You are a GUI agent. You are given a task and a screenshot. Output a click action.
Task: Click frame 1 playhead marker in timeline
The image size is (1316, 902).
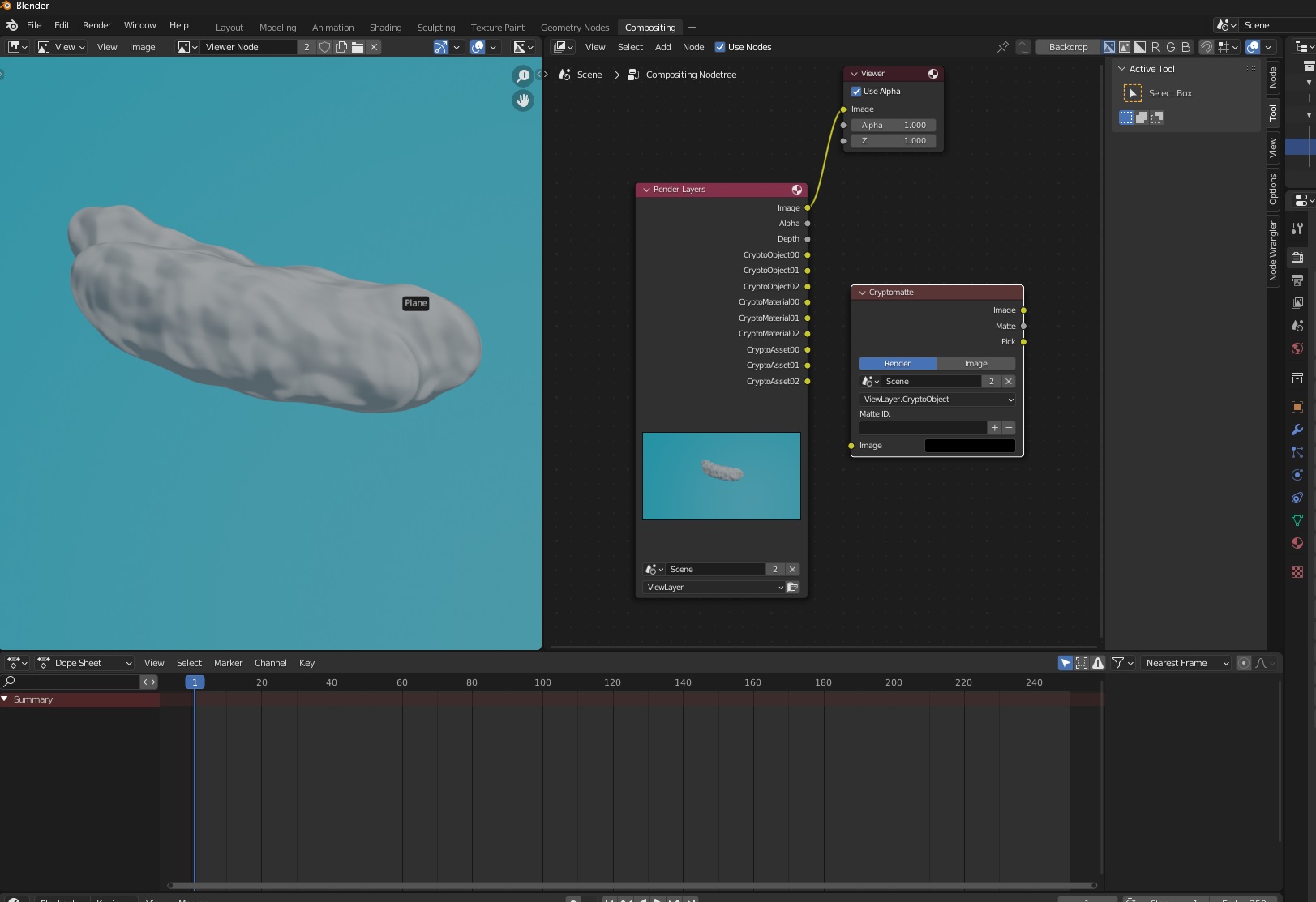coord(195,682)
